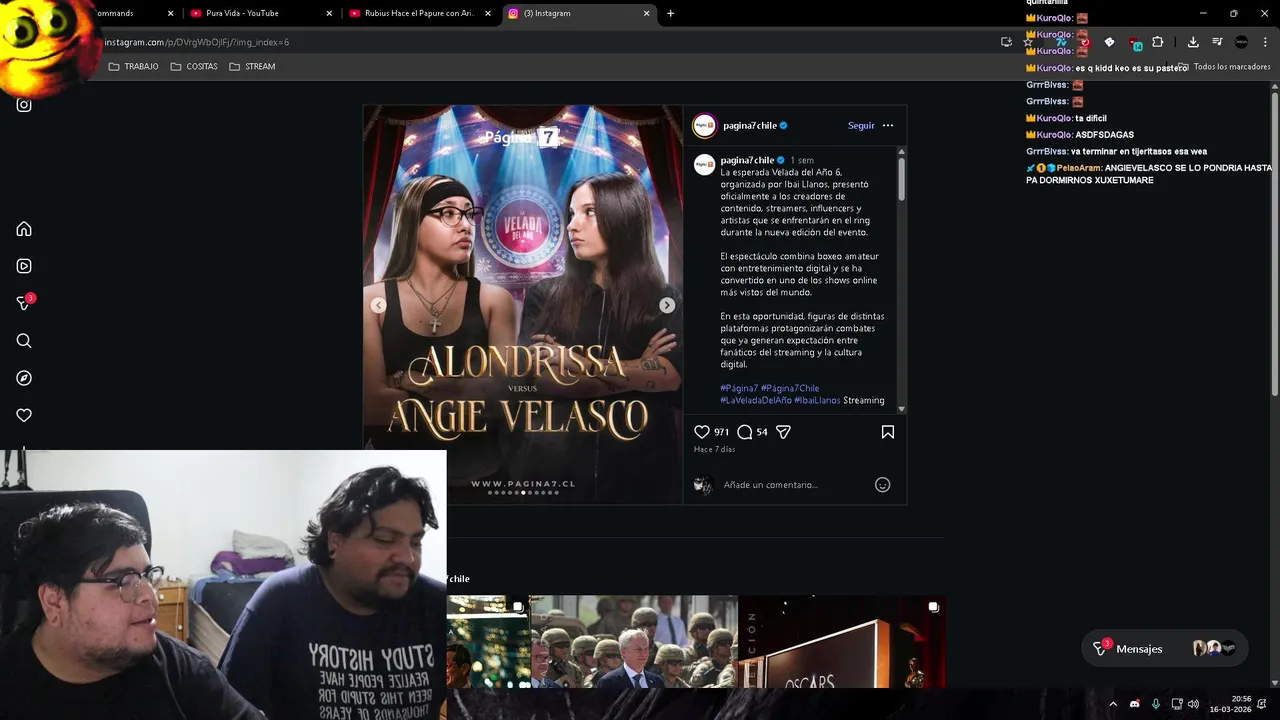View the 971 likes count
This screenshot has height=720, width=1280.
pos(721,432)
